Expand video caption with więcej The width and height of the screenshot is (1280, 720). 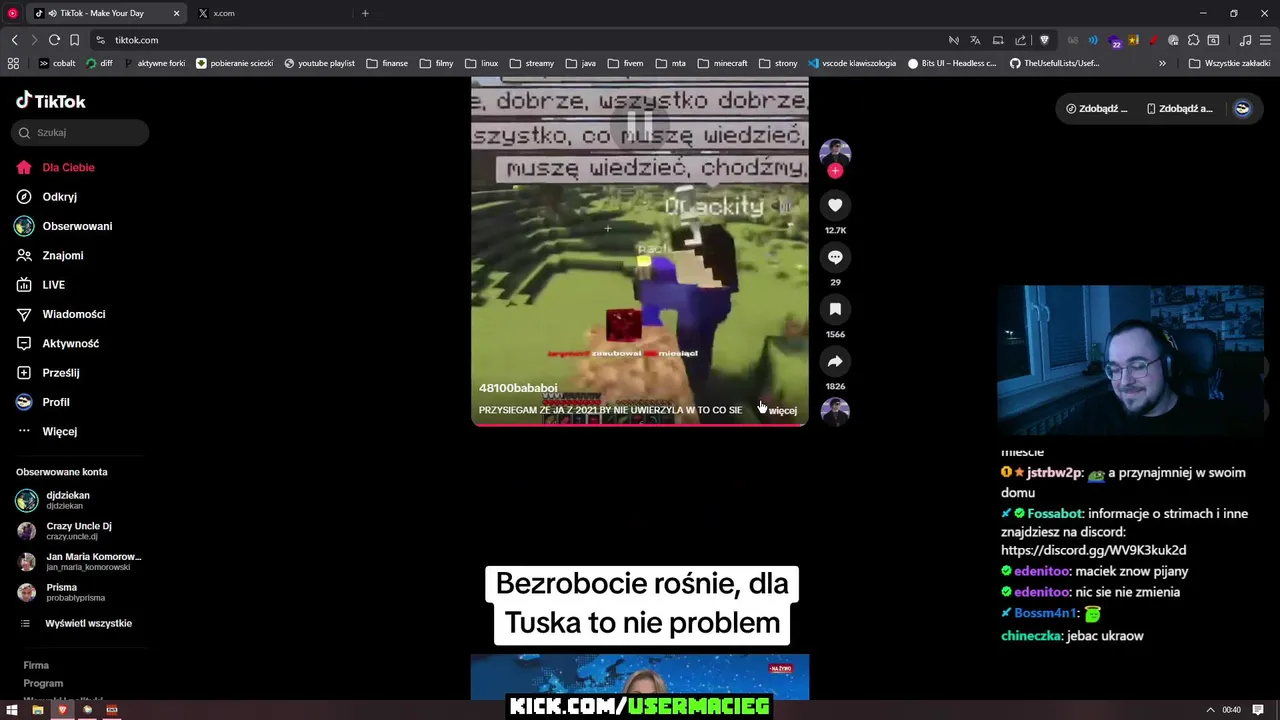point(783,411)
